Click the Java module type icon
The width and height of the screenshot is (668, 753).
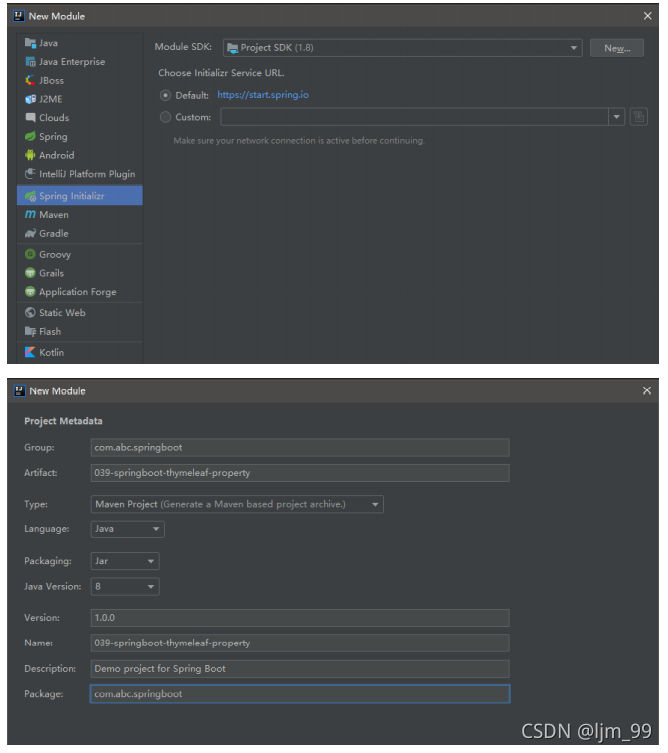coord(30,43)
